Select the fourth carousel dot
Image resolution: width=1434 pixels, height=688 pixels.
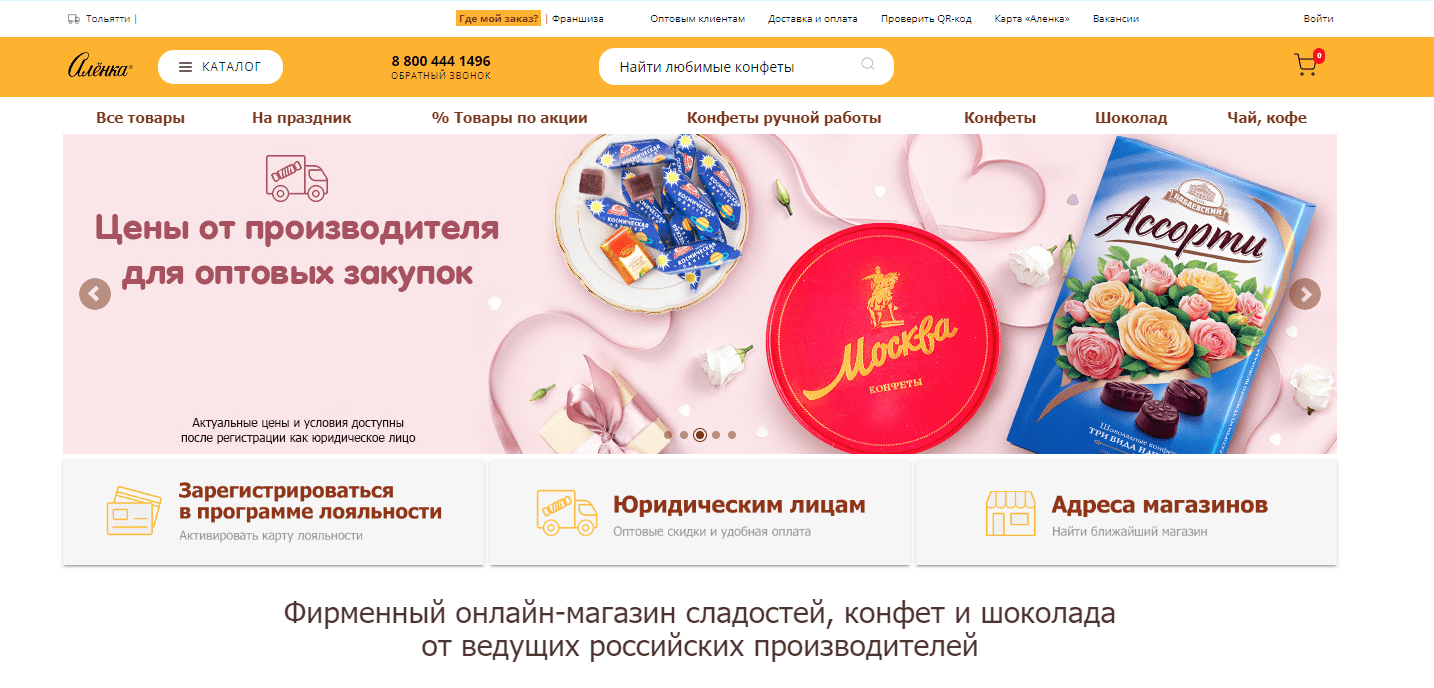[716, 435]
